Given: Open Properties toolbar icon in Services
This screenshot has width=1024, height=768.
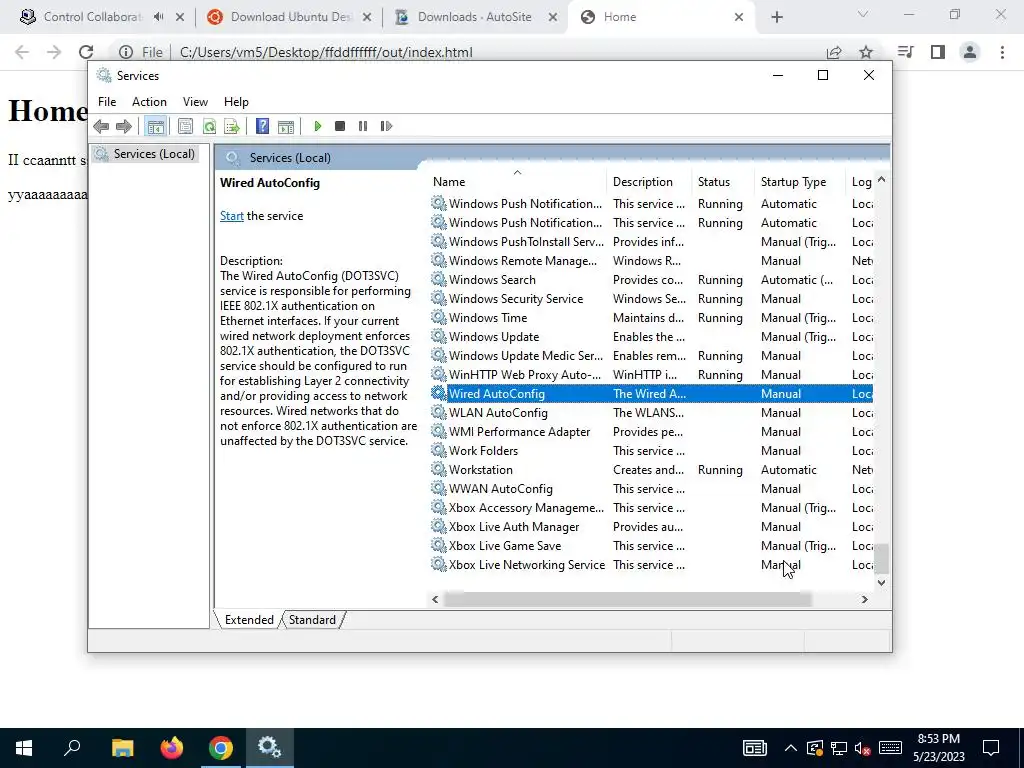Looking at the screenshot, I should click(185, 126).
